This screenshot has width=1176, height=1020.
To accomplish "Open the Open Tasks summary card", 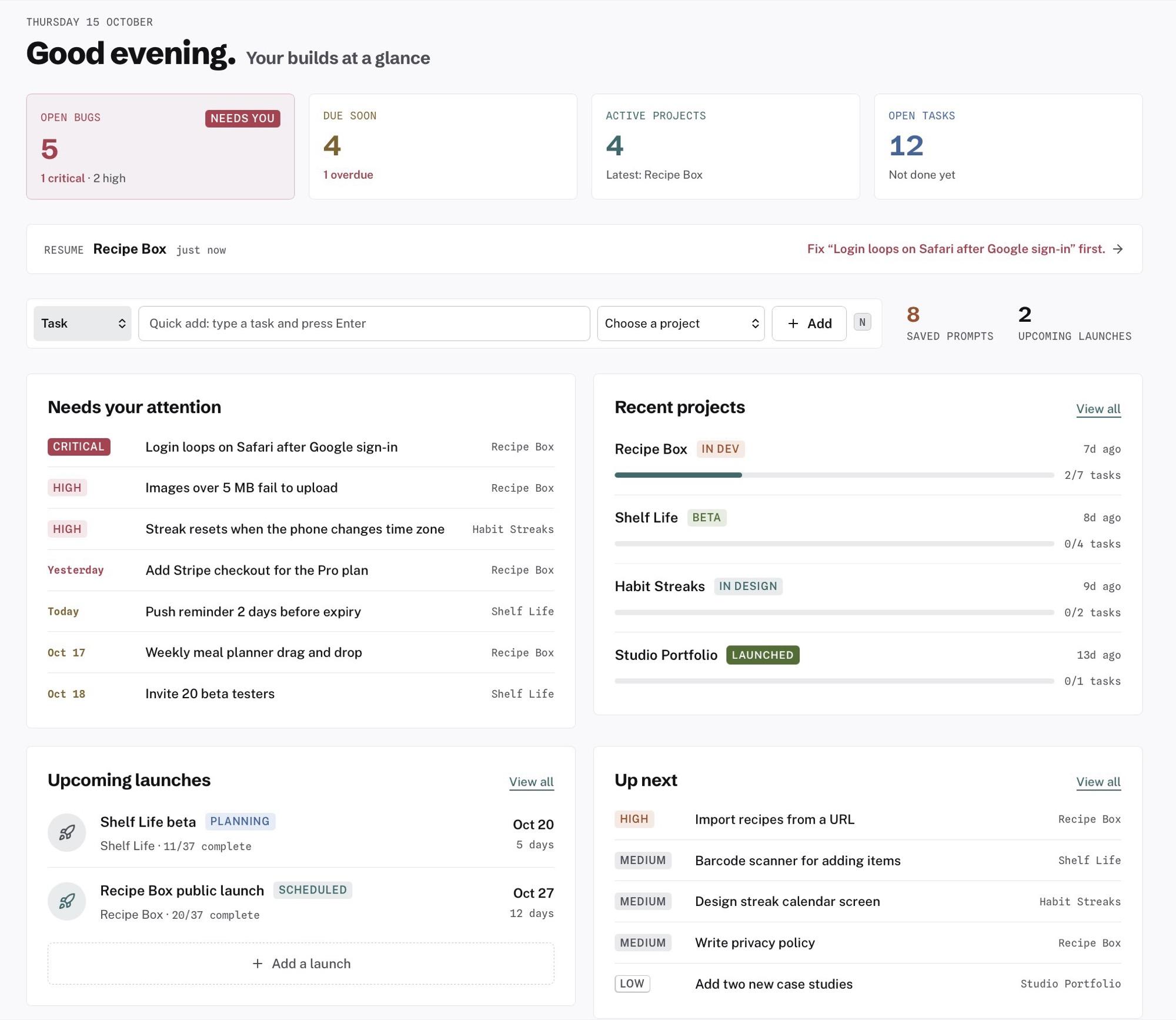I will [x=1008, y=146].
